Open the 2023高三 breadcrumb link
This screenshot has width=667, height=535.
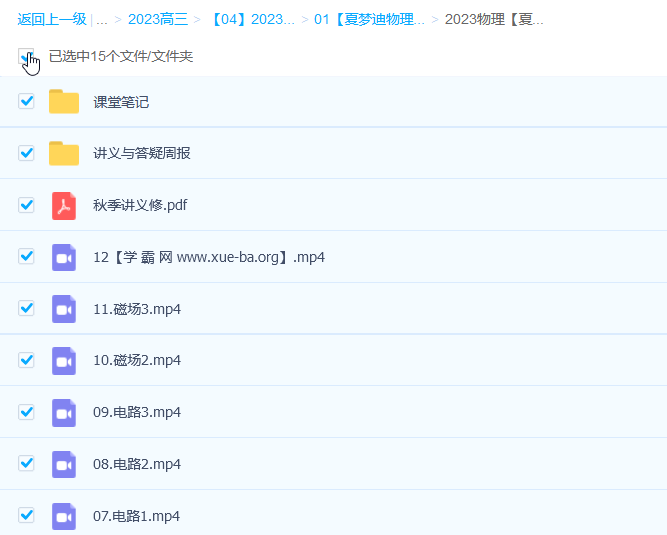click(157, 19)
